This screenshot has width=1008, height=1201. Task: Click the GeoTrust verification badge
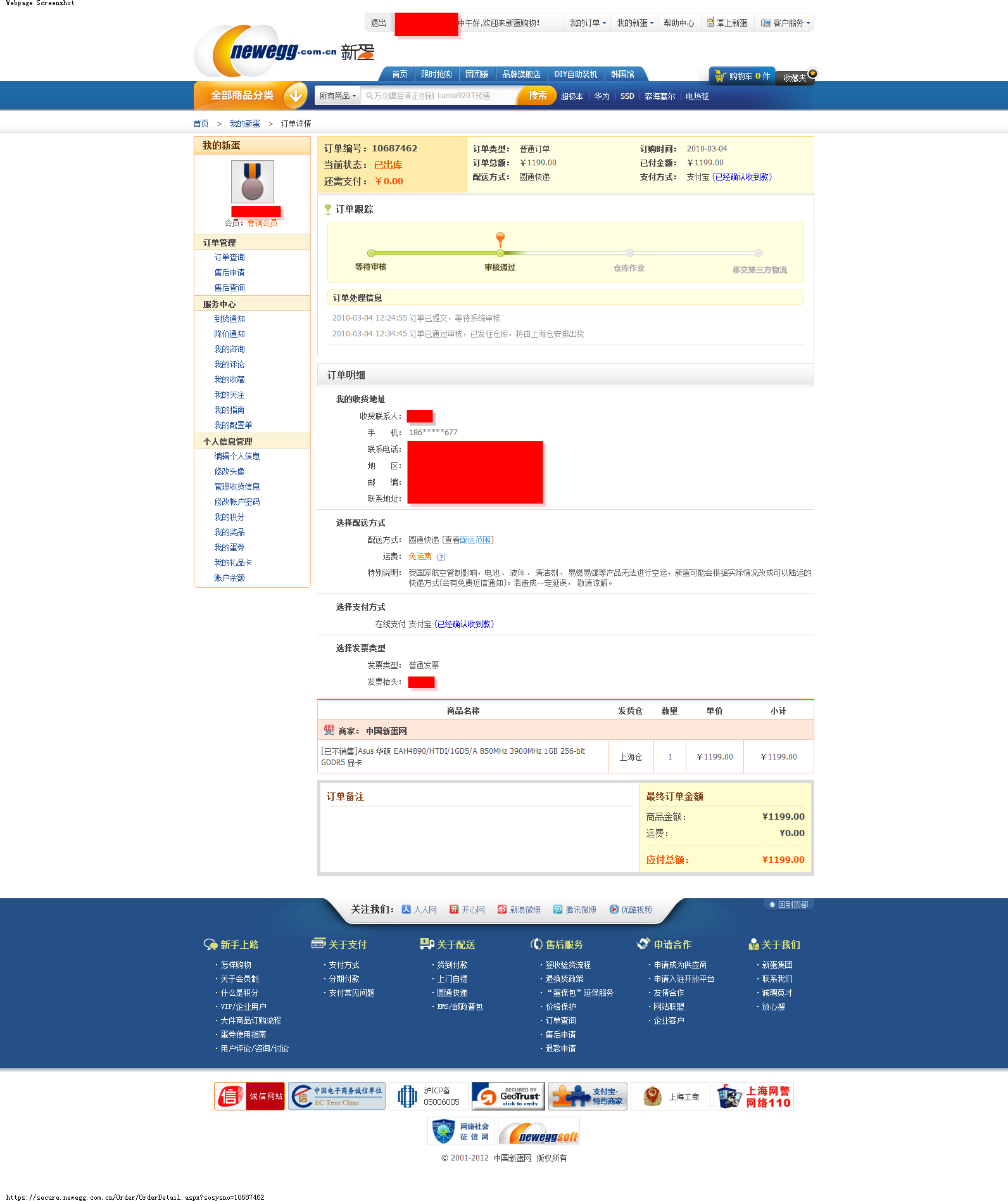pos(508,1096)
